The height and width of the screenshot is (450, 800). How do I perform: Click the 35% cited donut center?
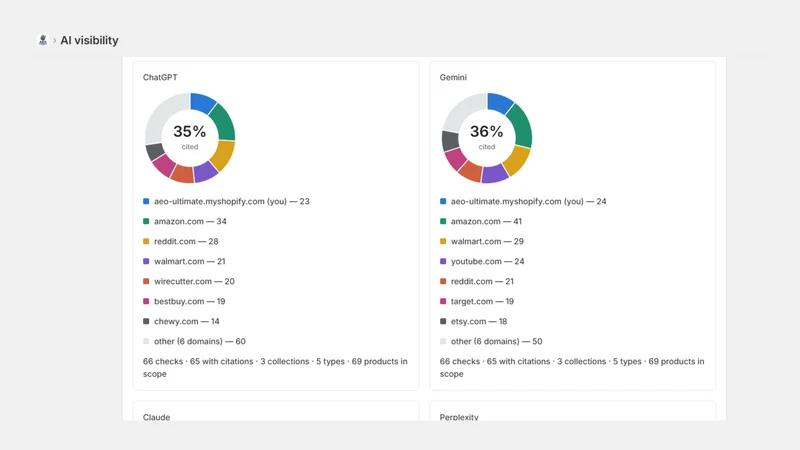click(x=190, y=137)
